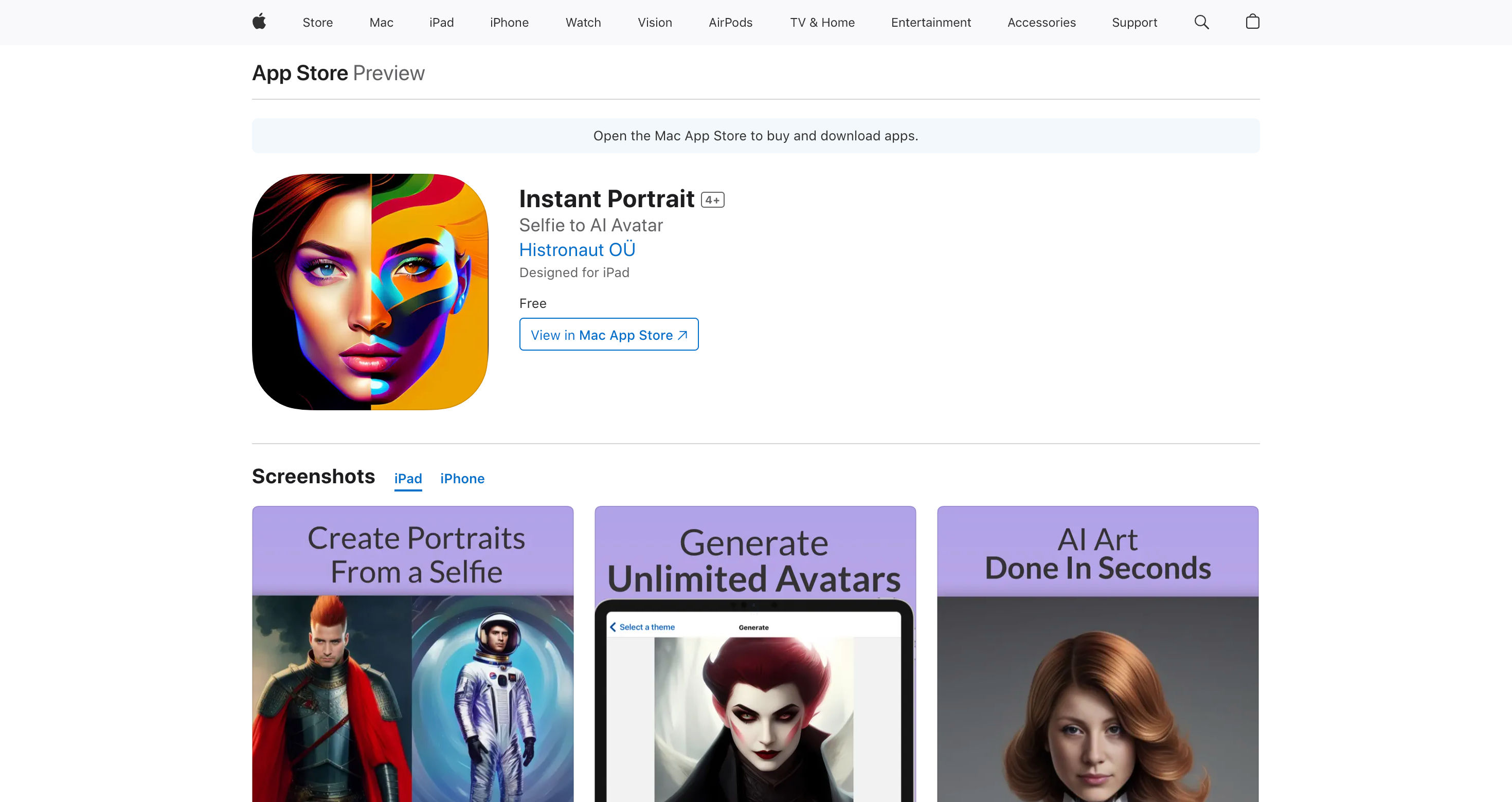Open the iPad navigation menu item
The image size is (1512, 802).
[x=441, y=22]
